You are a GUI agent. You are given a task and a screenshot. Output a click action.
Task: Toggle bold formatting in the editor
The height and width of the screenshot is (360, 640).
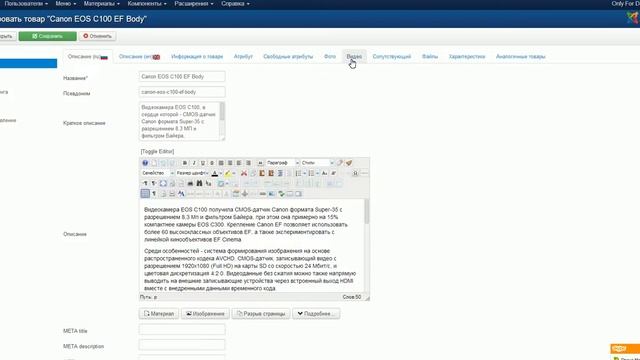pyautogui.click(x=184, y=163)
